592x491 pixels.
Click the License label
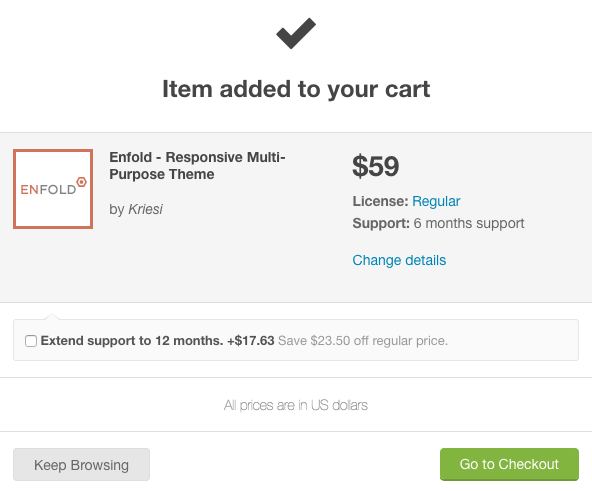point(380,201)
